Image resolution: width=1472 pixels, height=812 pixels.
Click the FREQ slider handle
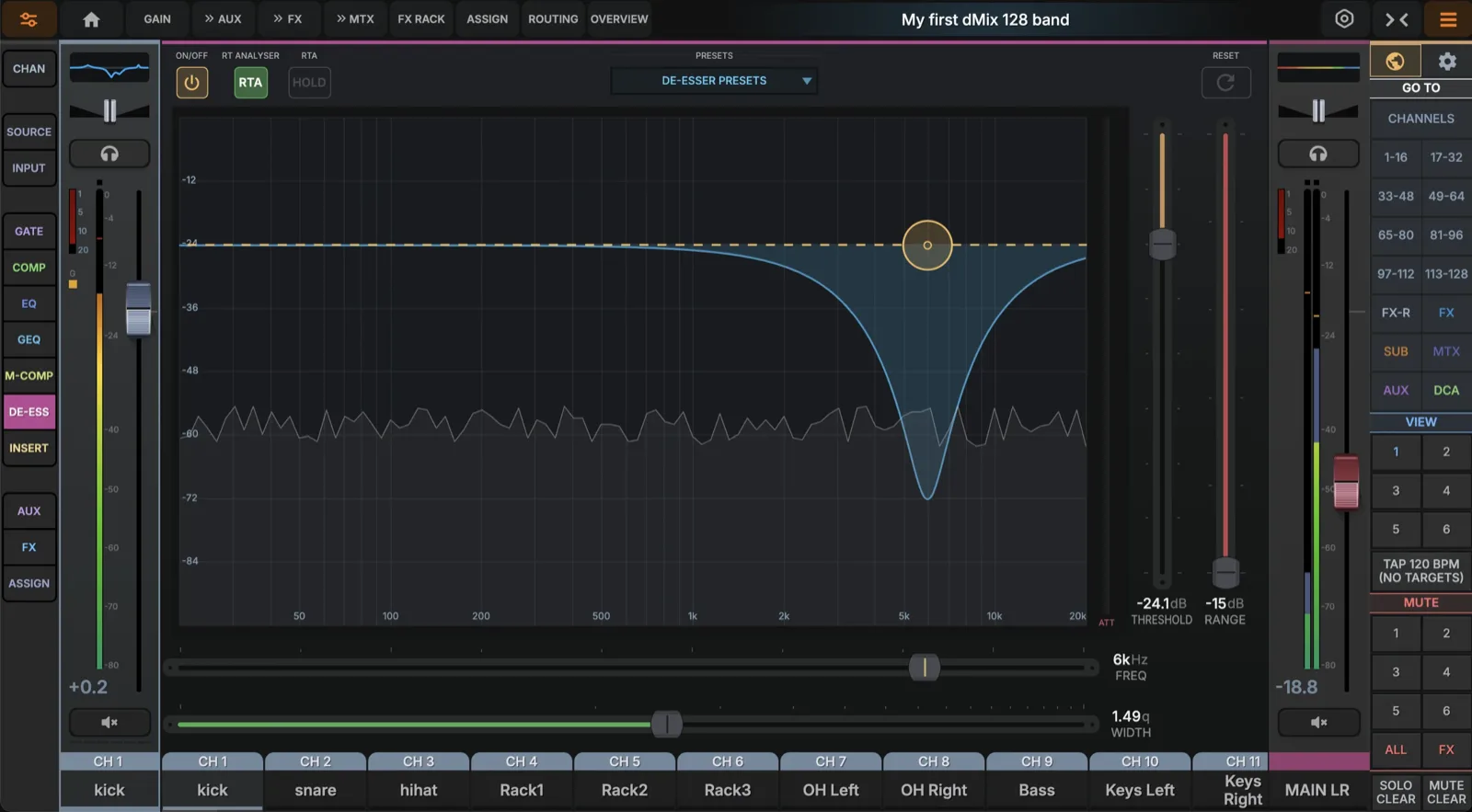(x=925, y=668)
